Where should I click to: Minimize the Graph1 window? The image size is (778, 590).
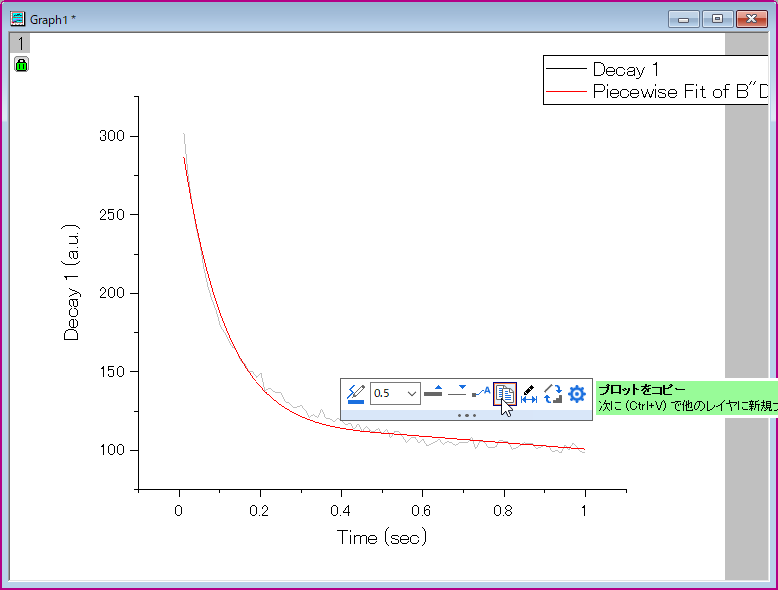[x=684, y=19]
